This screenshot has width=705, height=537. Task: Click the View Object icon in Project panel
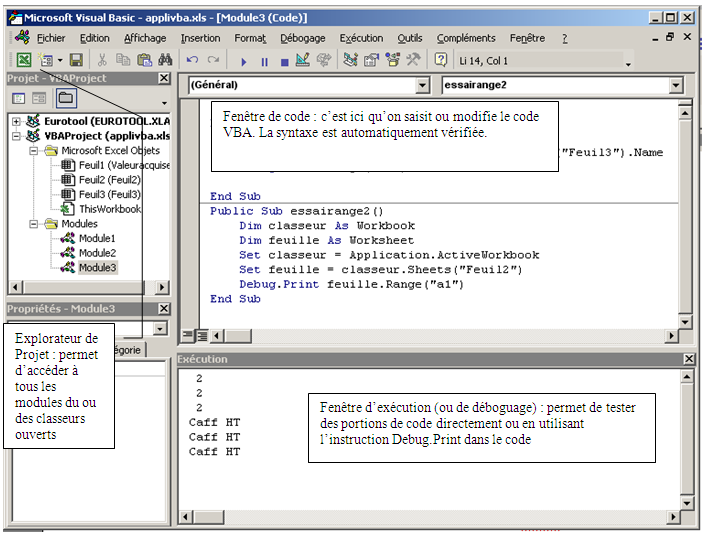coord(39,98)
